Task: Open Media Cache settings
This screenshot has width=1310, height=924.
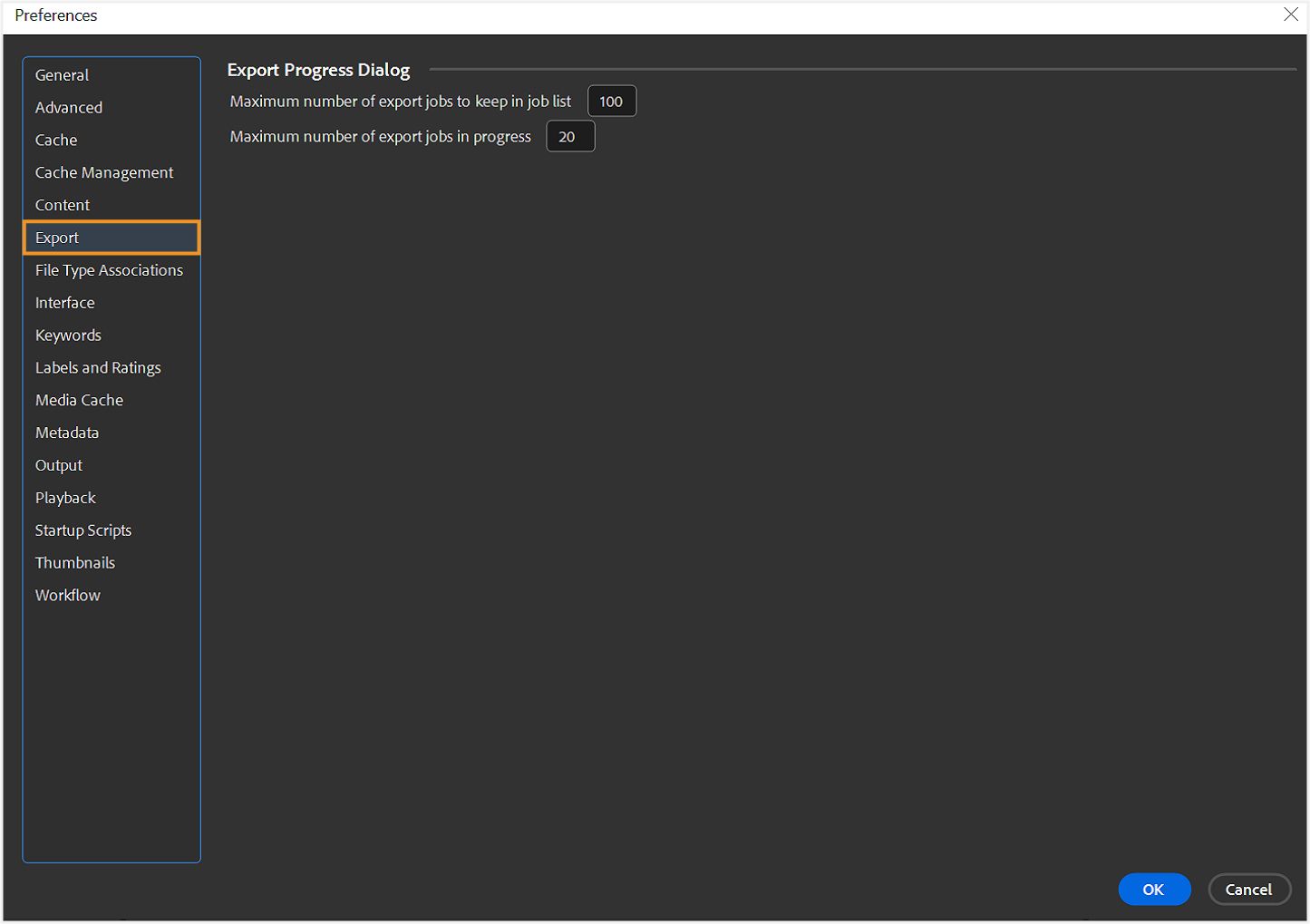Action: click(79, 400)
